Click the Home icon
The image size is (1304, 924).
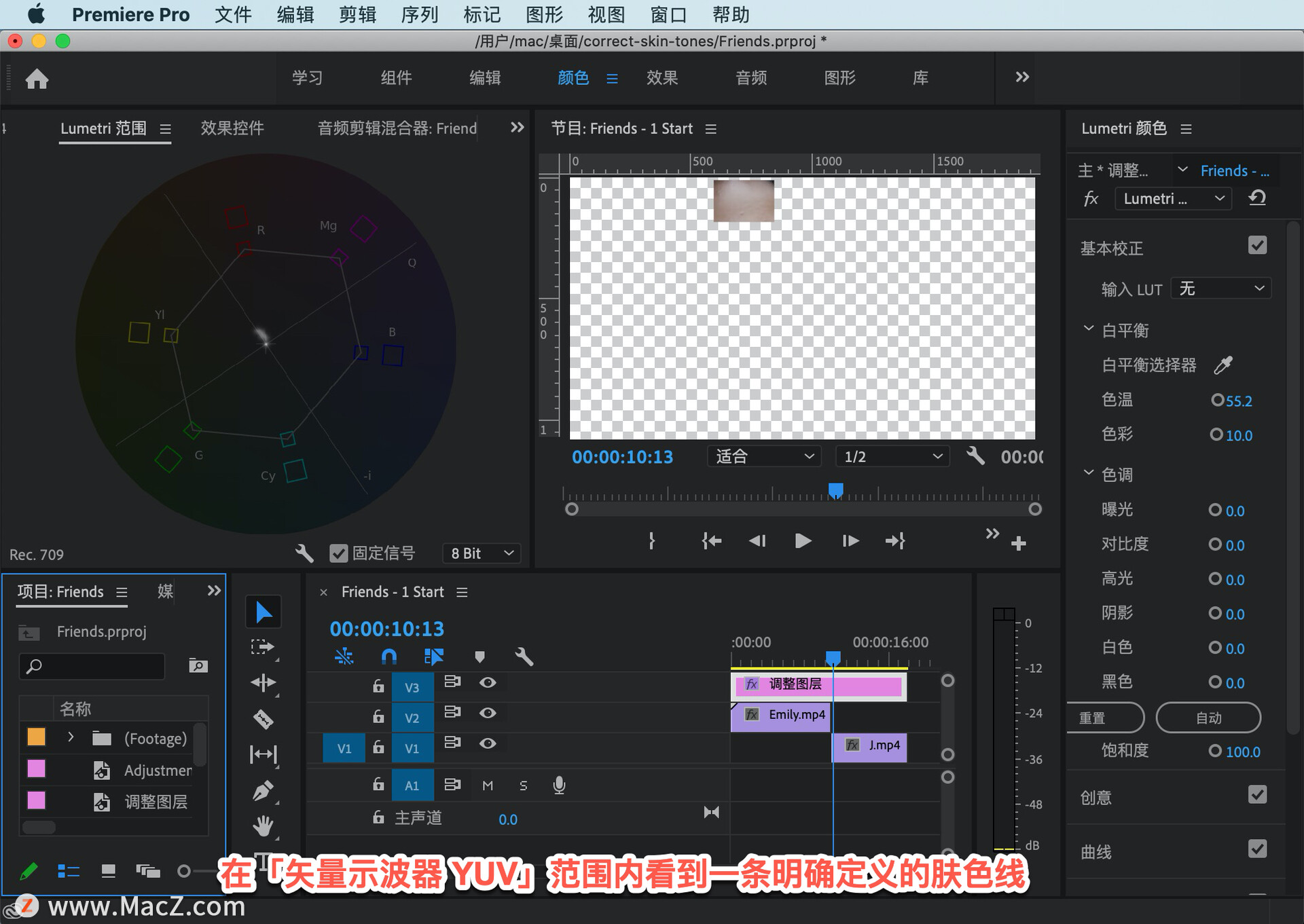(x=37, y=79)
